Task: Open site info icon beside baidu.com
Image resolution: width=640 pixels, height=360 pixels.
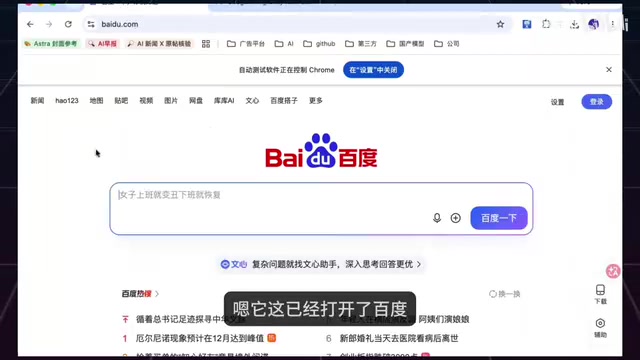Action: pos(91,24)
